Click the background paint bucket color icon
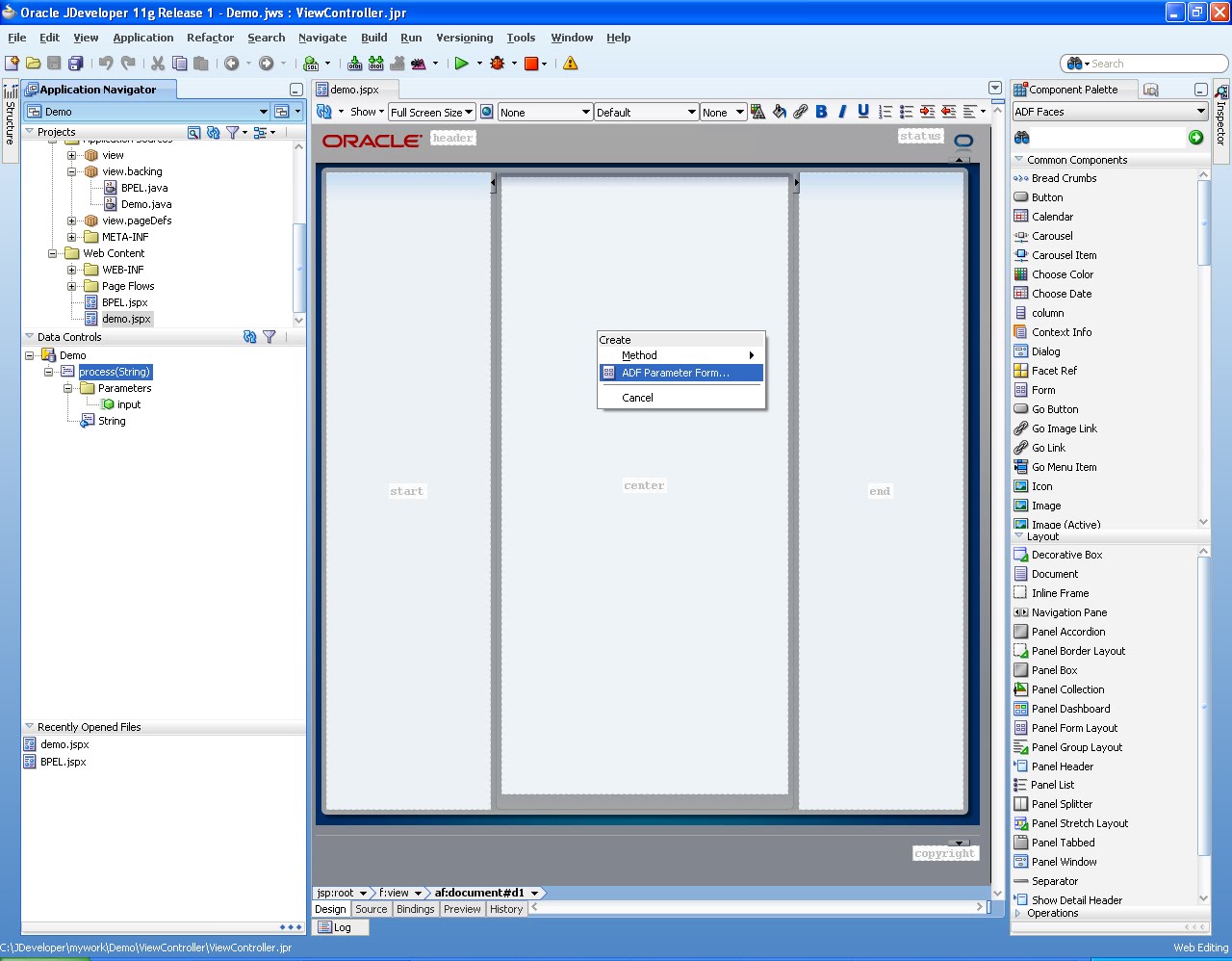Screen dimensions: 1232x961 tap(780, 112)
